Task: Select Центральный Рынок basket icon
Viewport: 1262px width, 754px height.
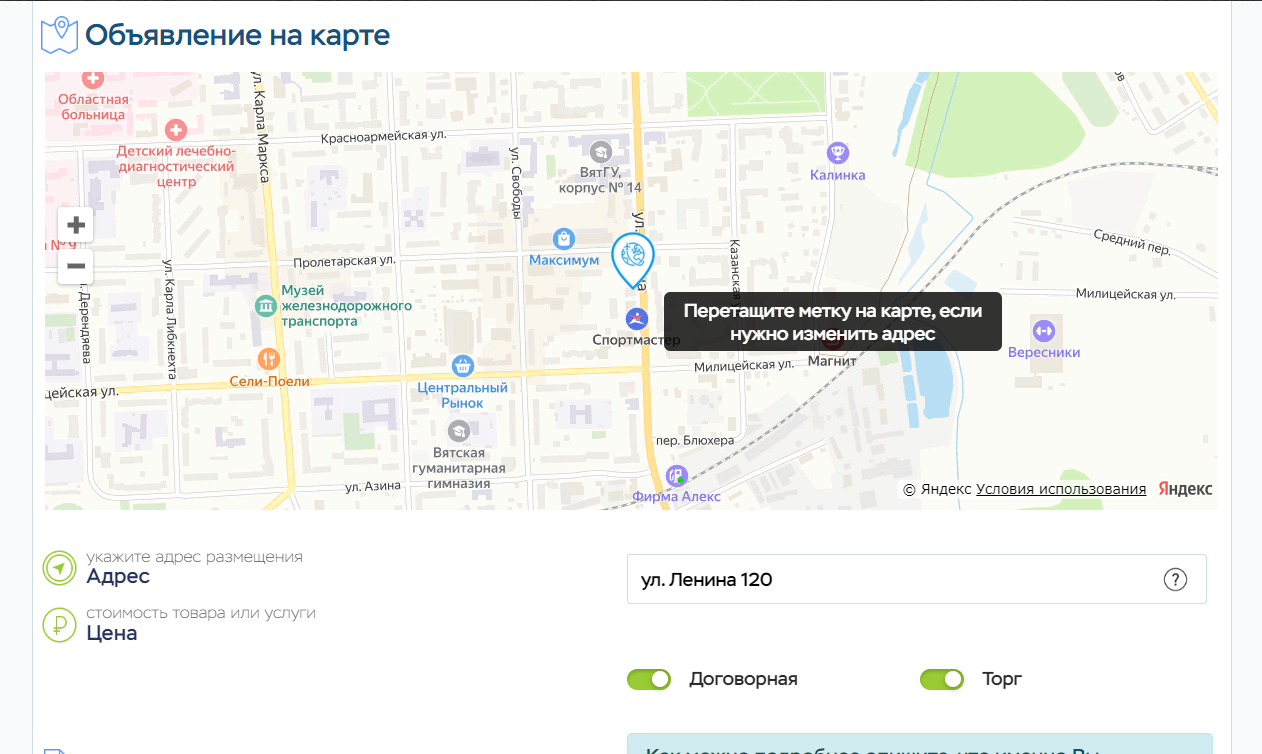Action: pos(462,366)
